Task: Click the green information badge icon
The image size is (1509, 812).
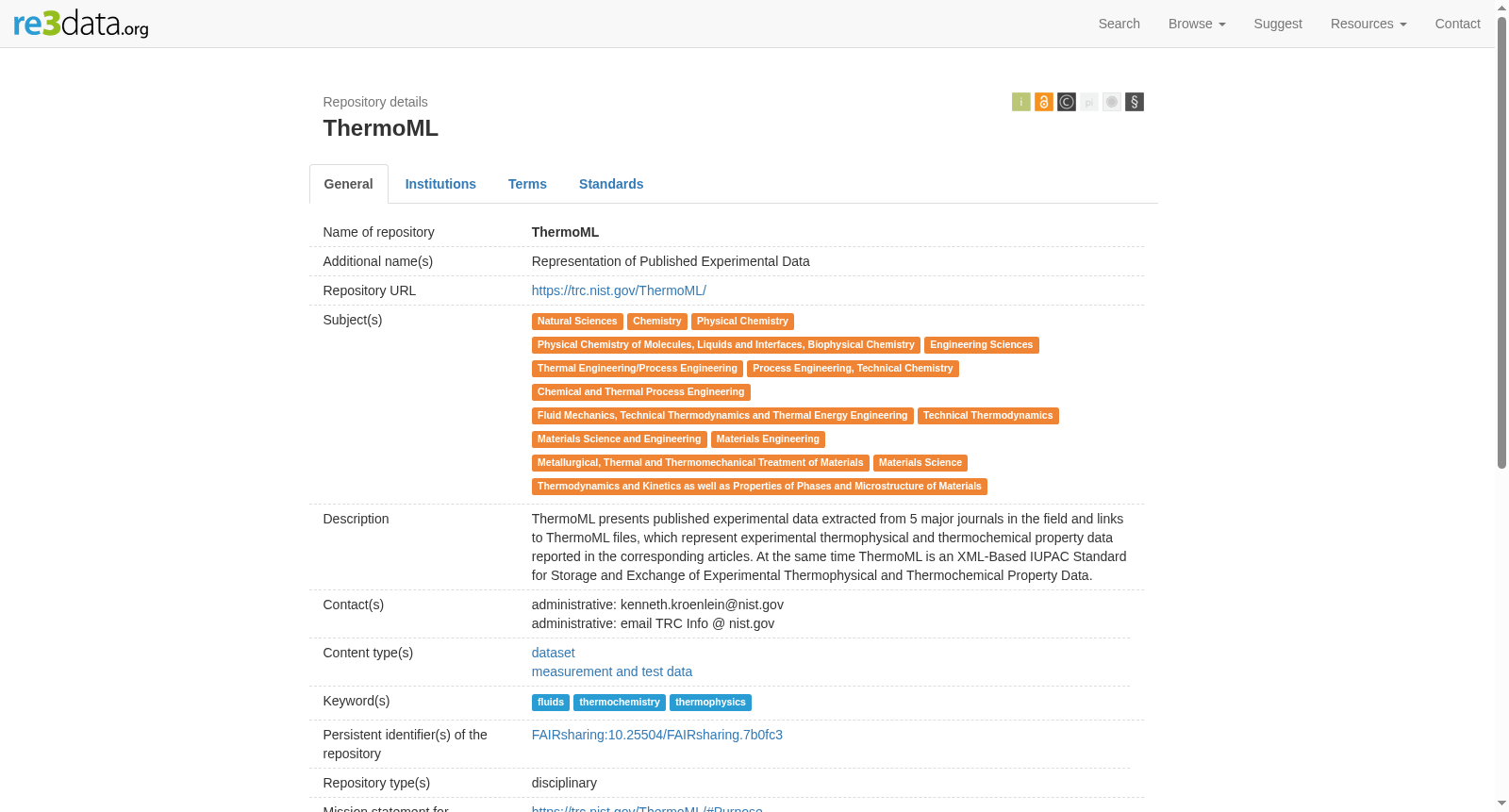Action: coord(1020,102)
